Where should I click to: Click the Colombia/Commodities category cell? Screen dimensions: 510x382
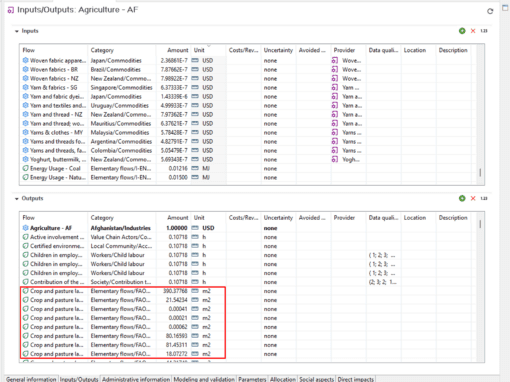coord(121,150)
